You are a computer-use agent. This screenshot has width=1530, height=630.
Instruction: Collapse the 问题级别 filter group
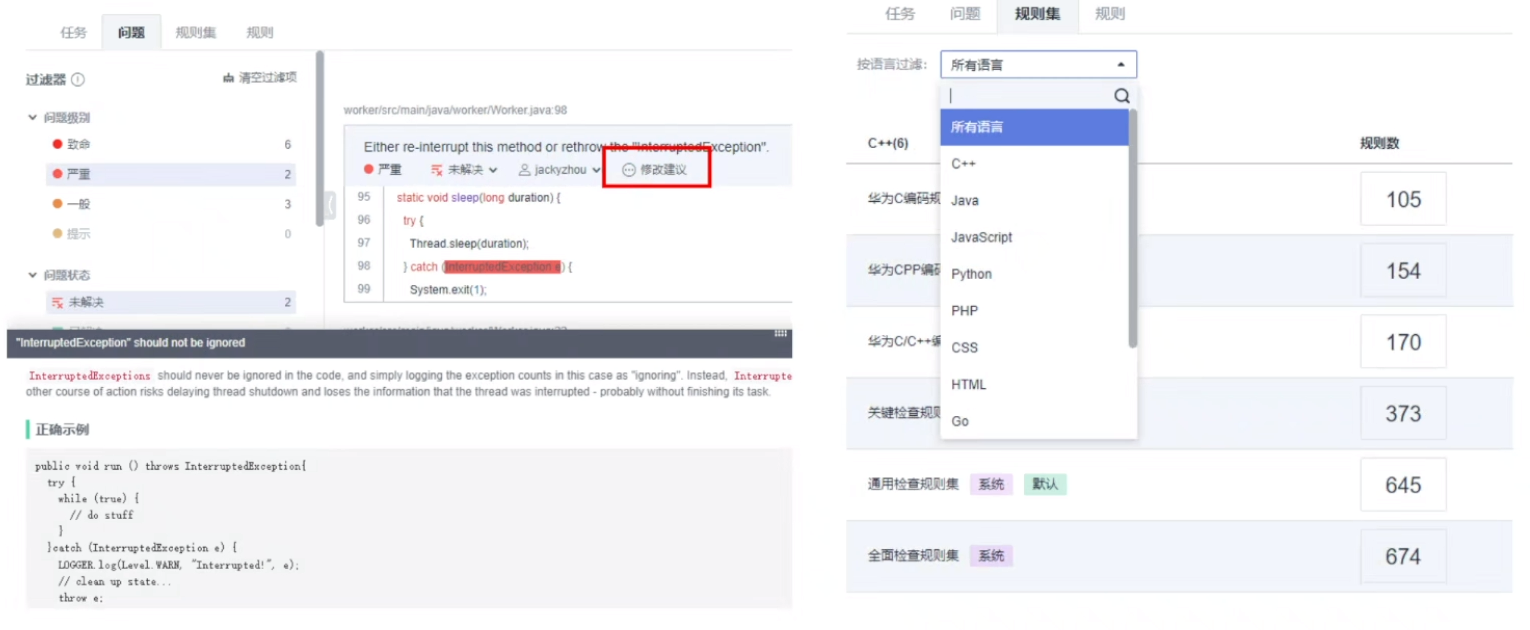click(x=33, y=117)
